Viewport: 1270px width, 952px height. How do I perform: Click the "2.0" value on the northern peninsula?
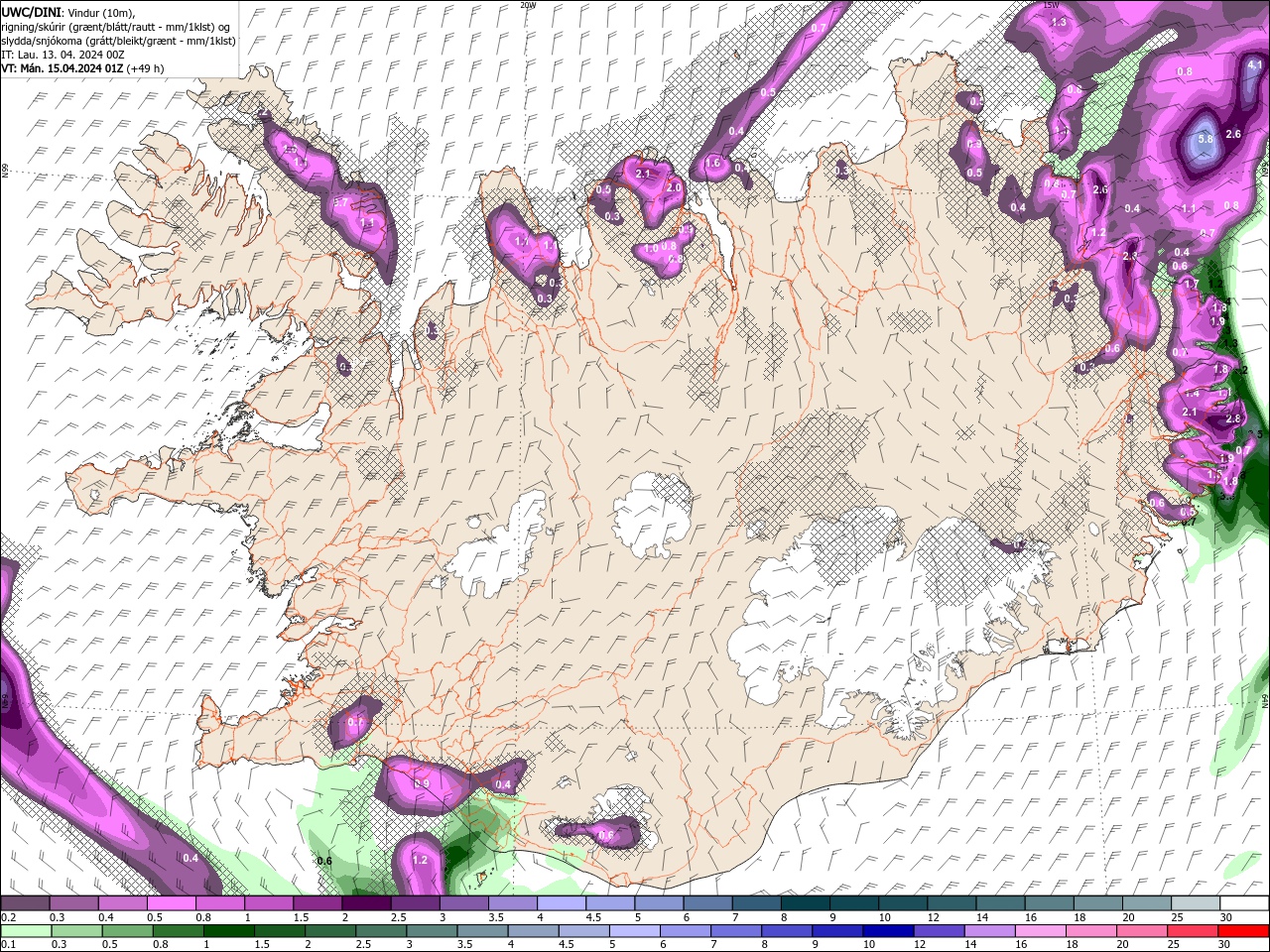674,187
